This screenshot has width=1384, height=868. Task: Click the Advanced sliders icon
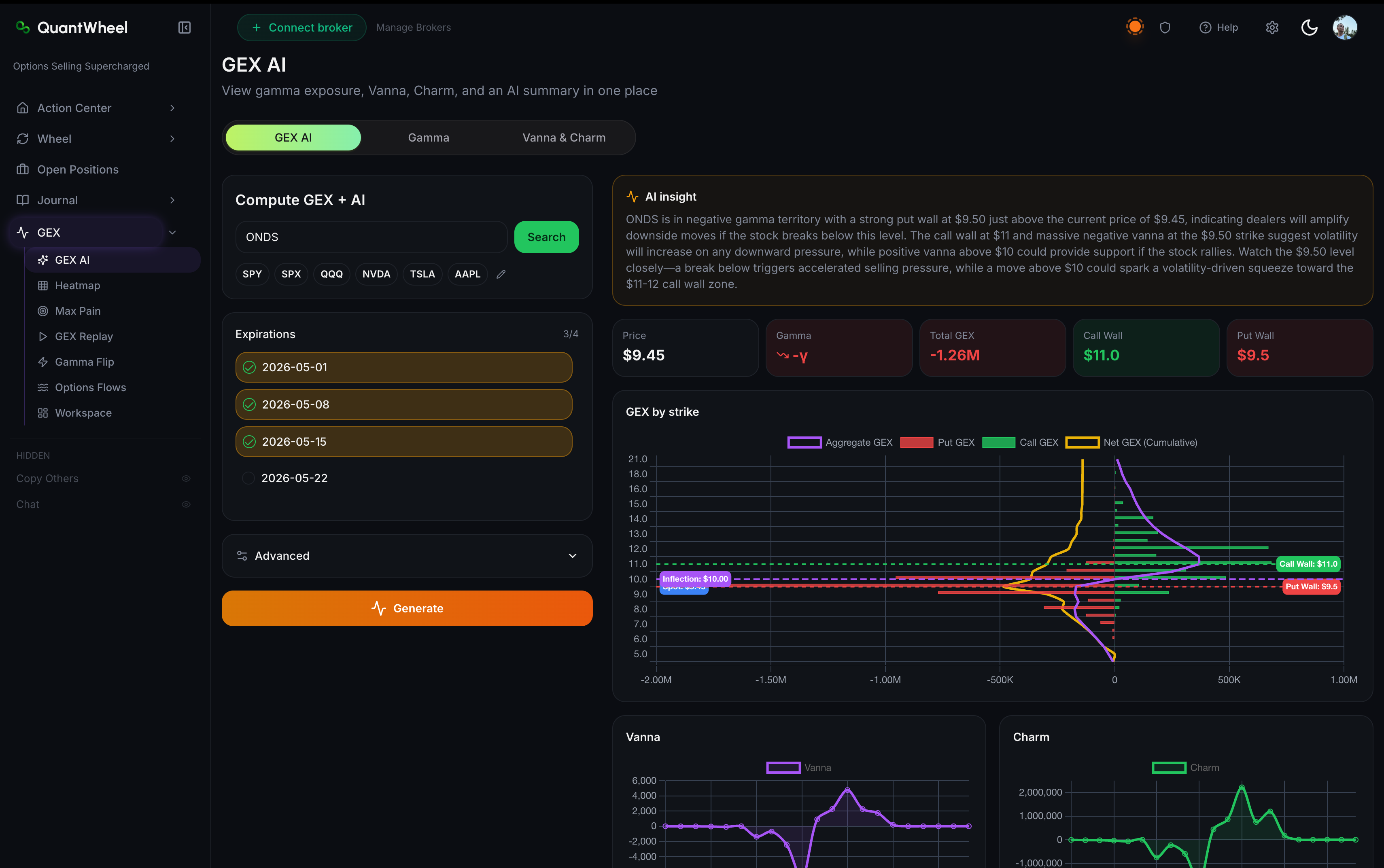[x=242, y=556]
